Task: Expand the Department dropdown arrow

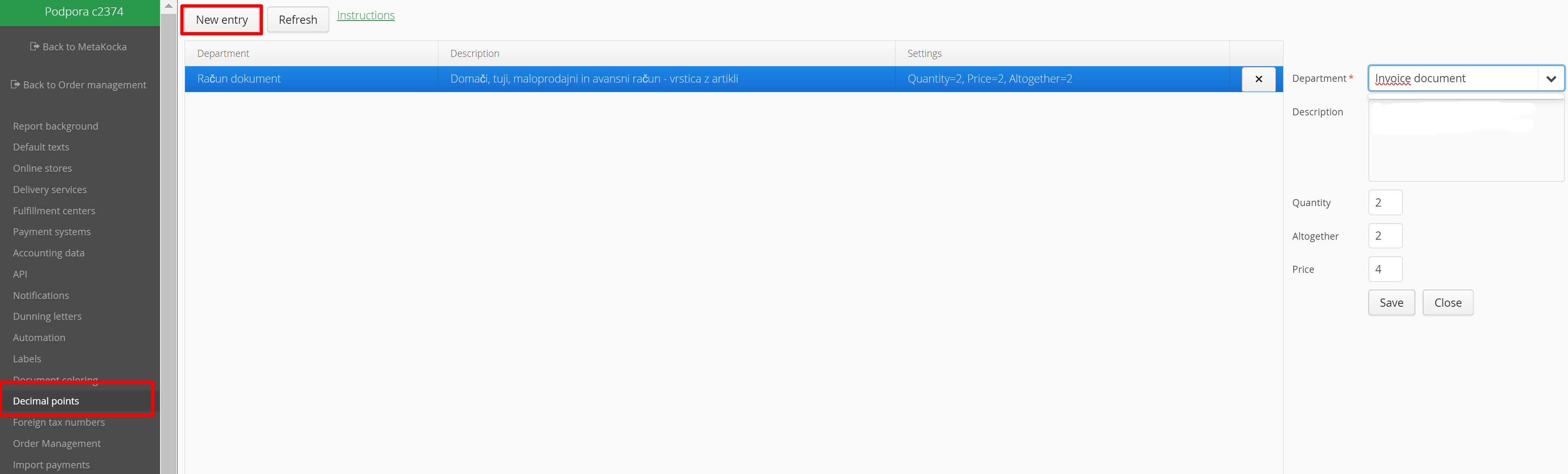Action: point(1550,79)
